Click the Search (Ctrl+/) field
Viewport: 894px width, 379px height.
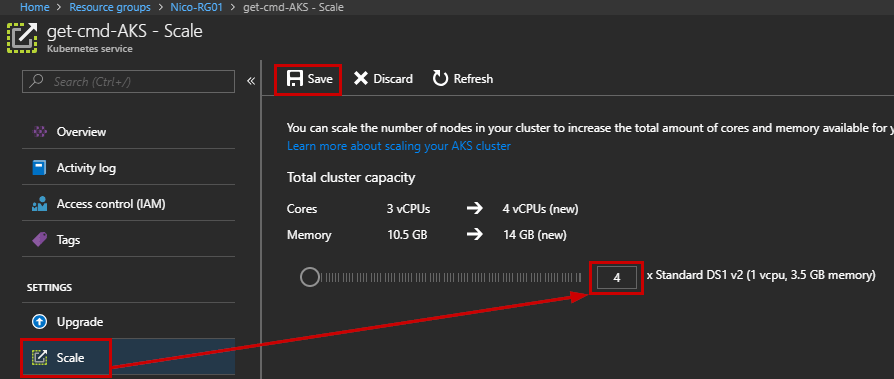[128, 81]
